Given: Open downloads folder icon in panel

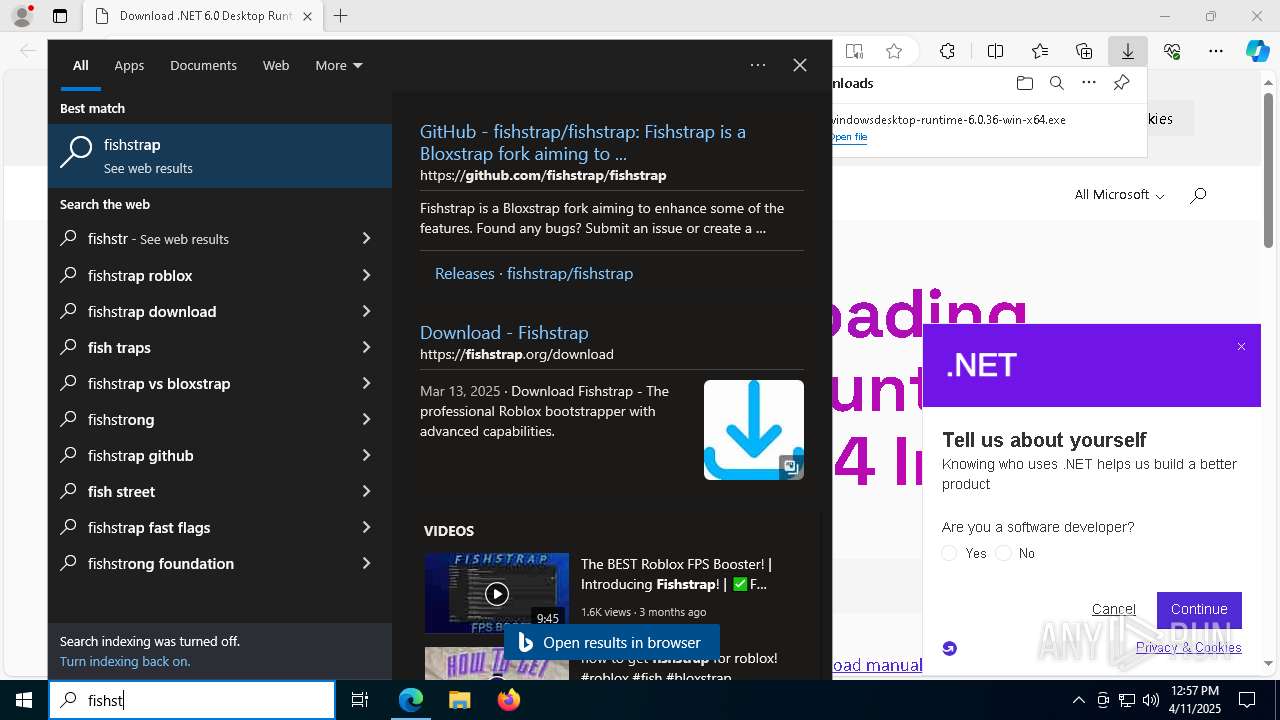Looking at the screenshot, I should click(x=1024, y=83).
